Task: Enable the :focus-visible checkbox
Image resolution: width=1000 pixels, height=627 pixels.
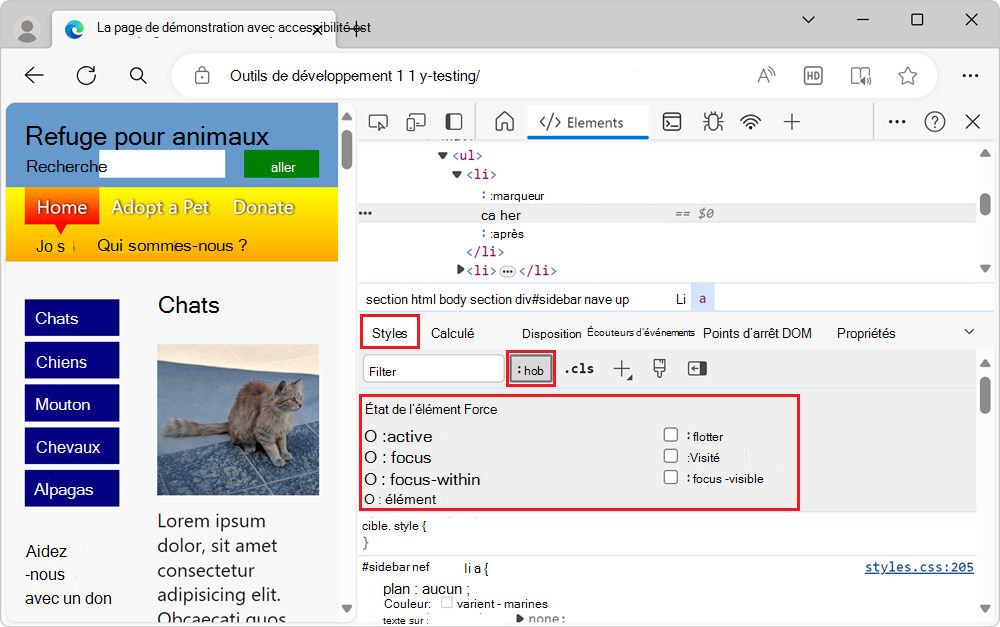Action: click(670, 477)
